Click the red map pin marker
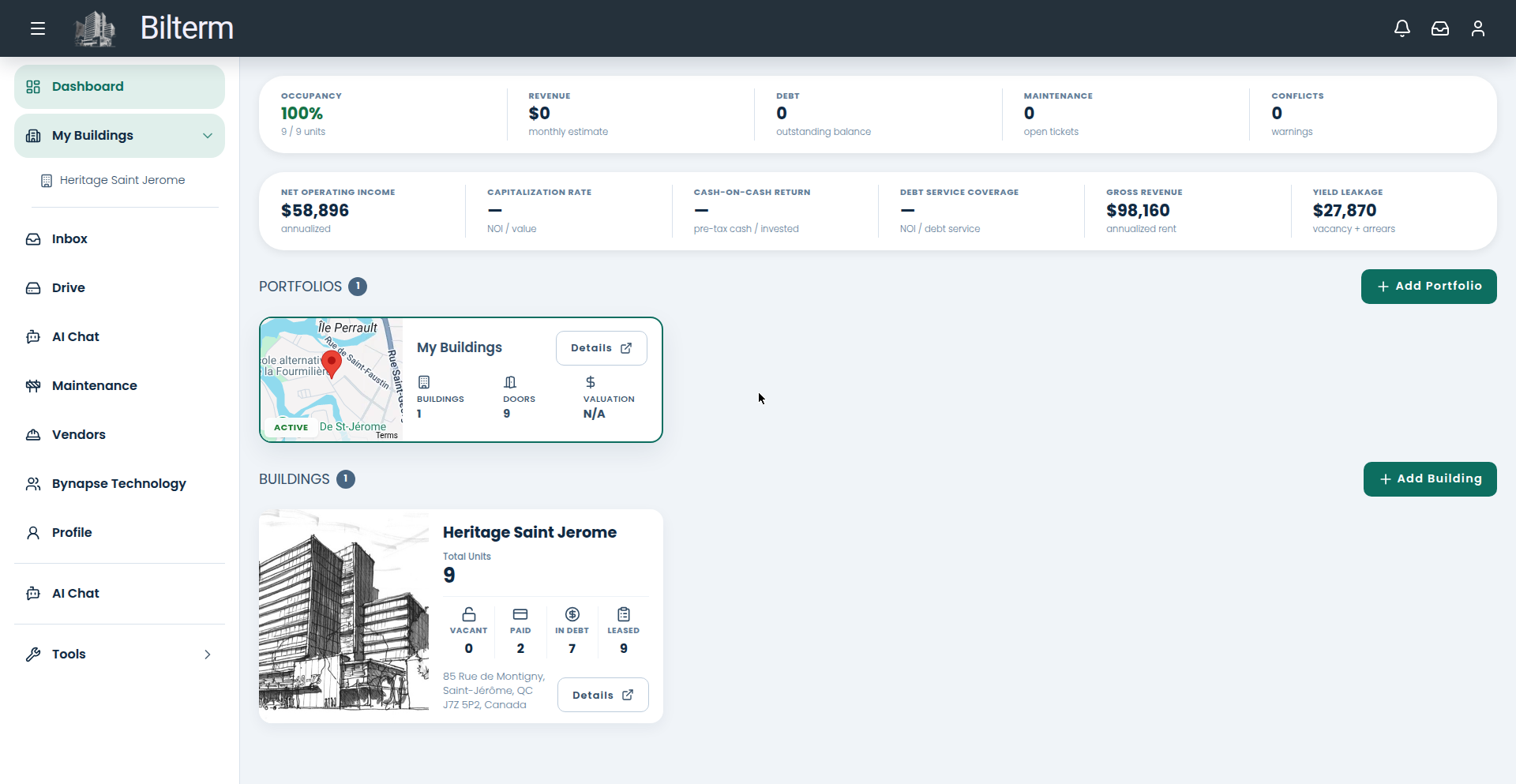 tap(332, 363)
